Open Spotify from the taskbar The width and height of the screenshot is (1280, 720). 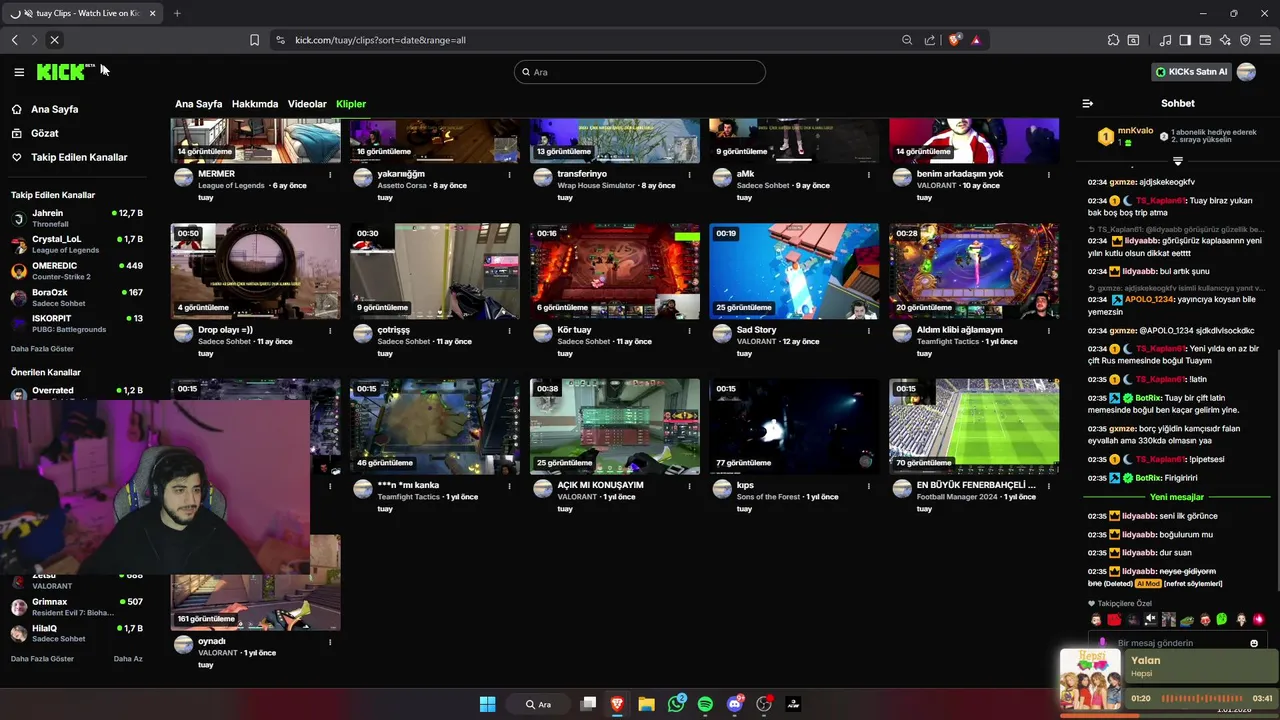click(705, 704)
